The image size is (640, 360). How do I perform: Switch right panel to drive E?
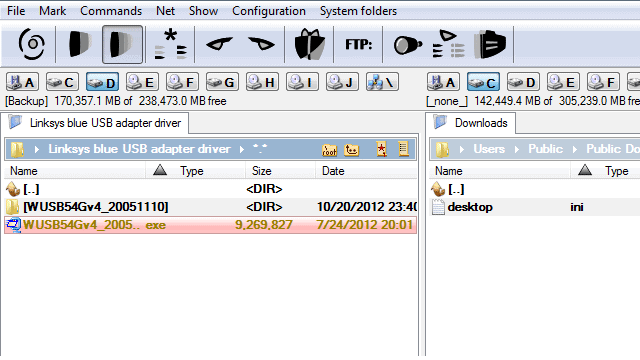pyautogui.click(x=563, y=82)
